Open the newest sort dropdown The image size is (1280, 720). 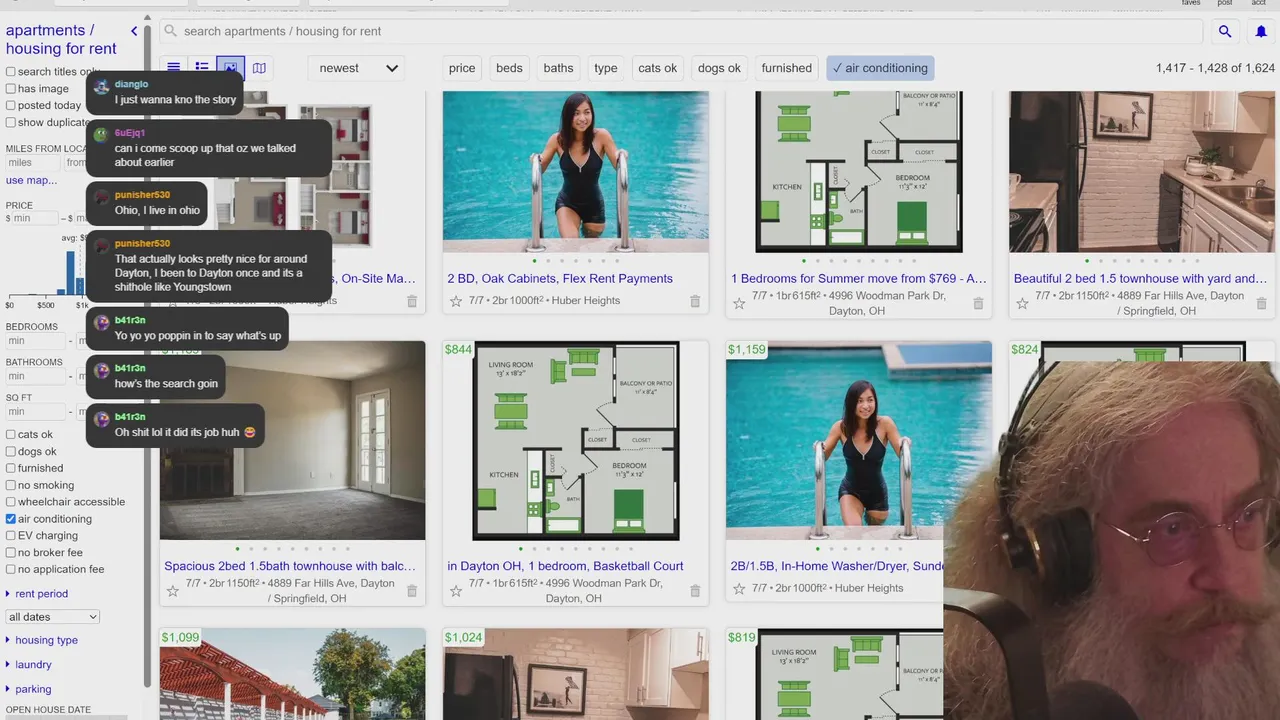[358, 68]
